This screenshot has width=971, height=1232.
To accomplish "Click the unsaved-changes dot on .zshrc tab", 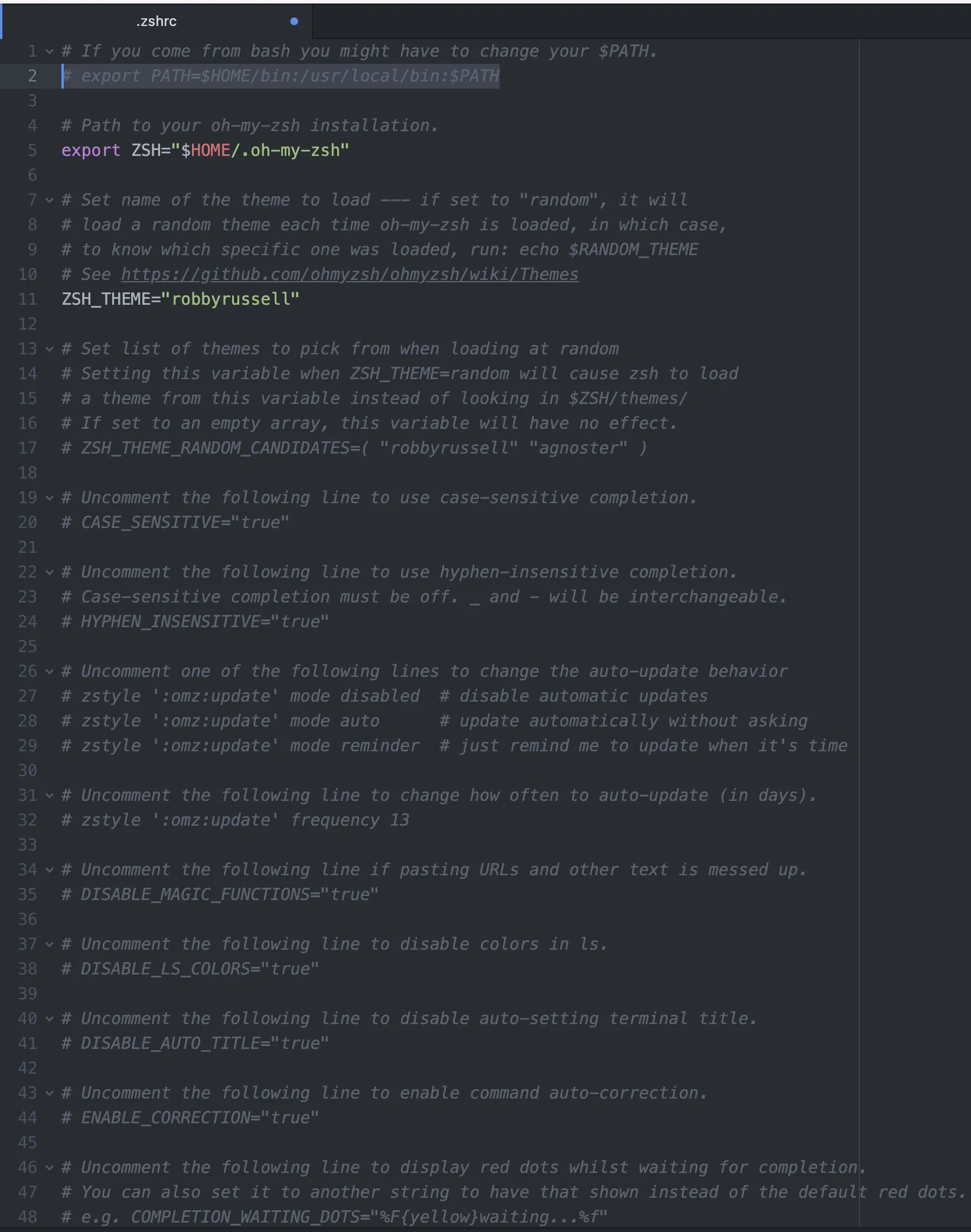I will (294, 21).
